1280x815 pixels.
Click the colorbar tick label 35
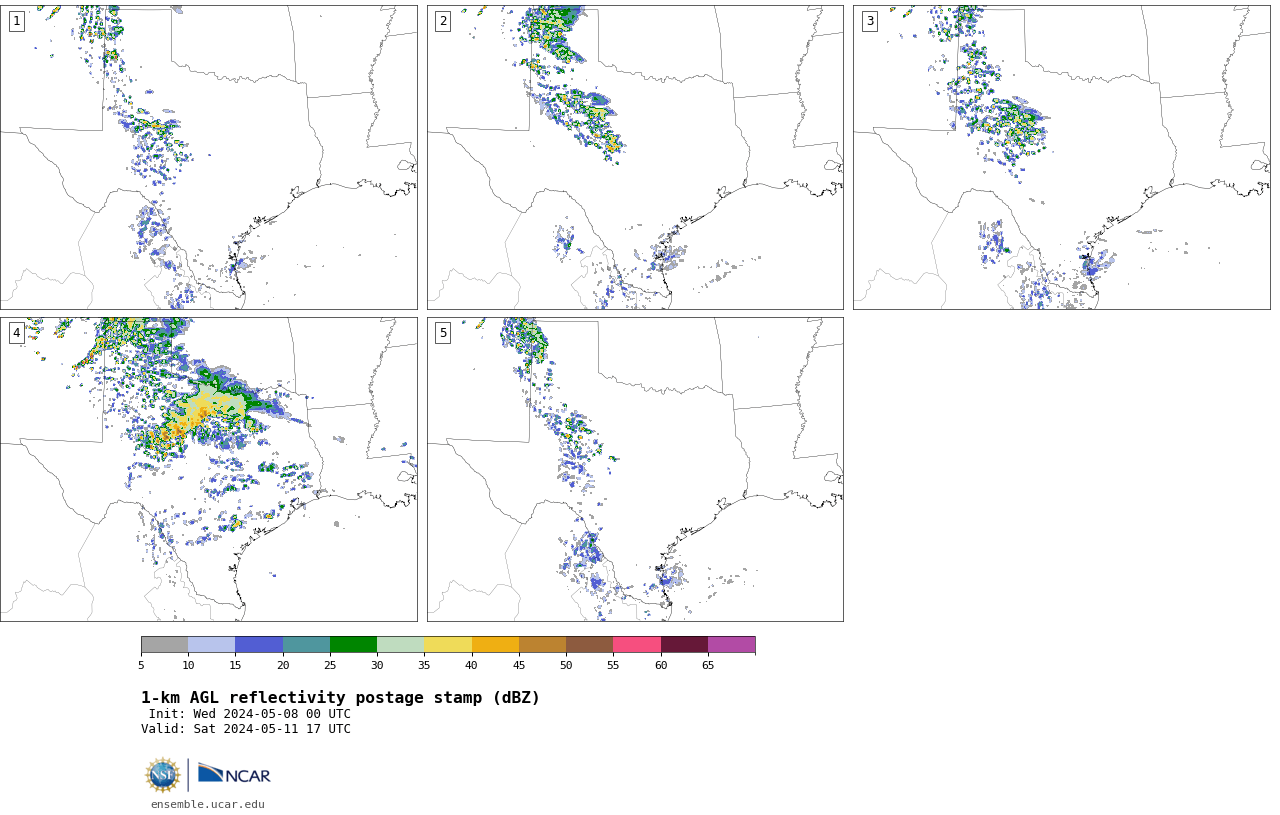point(424,665)
